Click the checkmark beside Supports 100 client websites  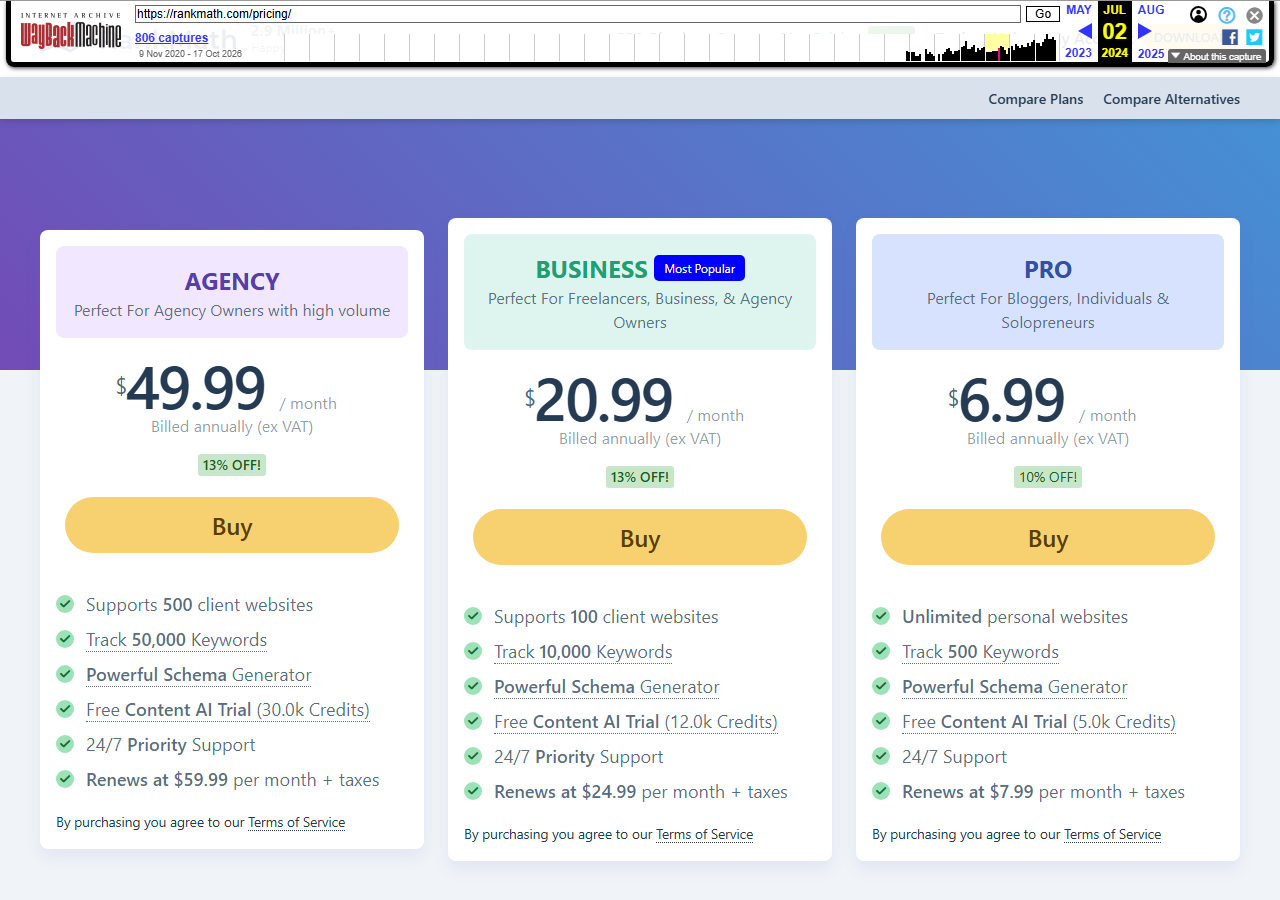473,616
